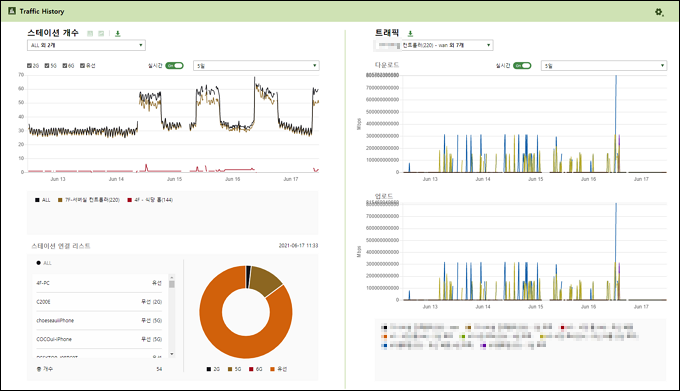Open the 'ALL 외 2개' station dropdown
The height and width of the screenshot is (391, 680).
tap(86, 45)
